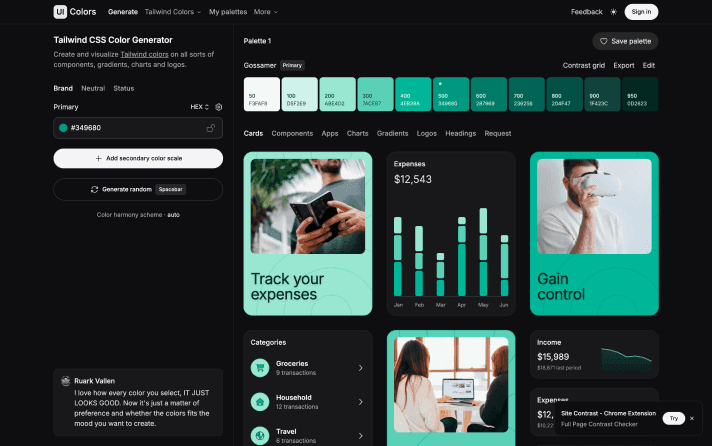The width and height of the screenshot is (712, 446).
Task: Open the Tailwind Colors dropdown menu
Action: point(173,12)
